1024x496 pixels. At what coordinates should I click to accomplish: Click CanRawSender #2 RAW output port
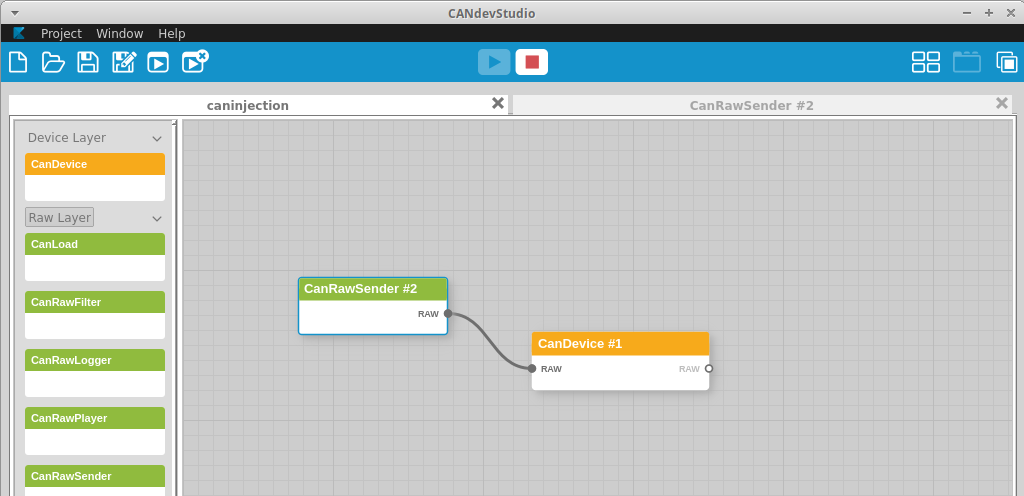click(x=447, y=313)
